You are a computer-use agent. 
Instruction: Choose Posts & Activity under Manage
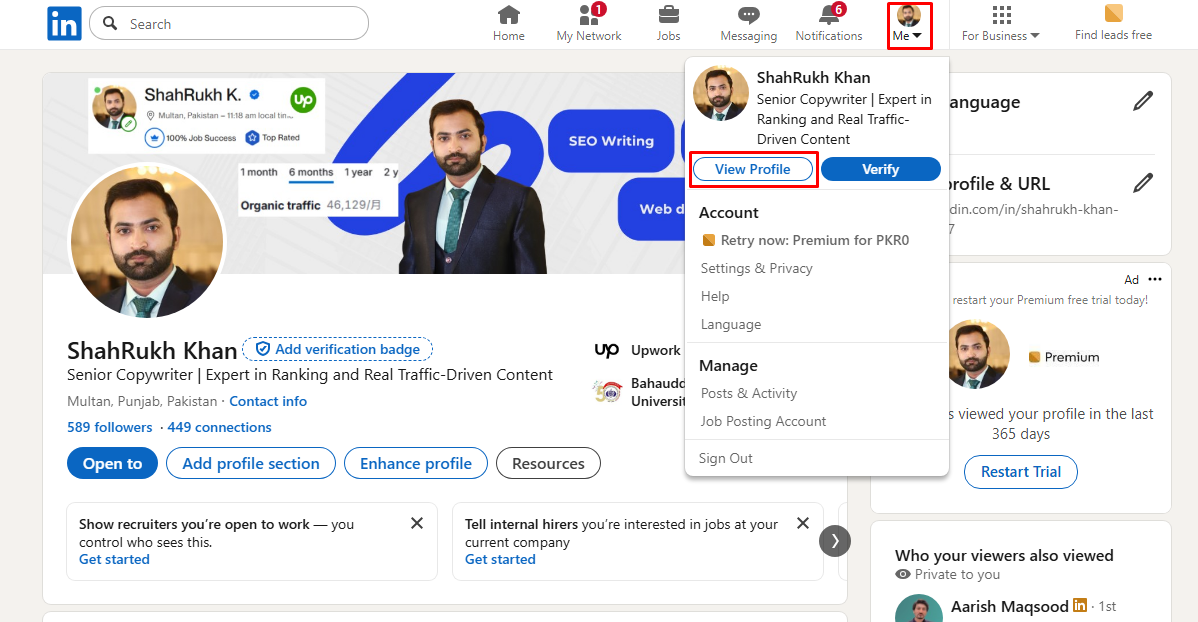click(750, 392)
